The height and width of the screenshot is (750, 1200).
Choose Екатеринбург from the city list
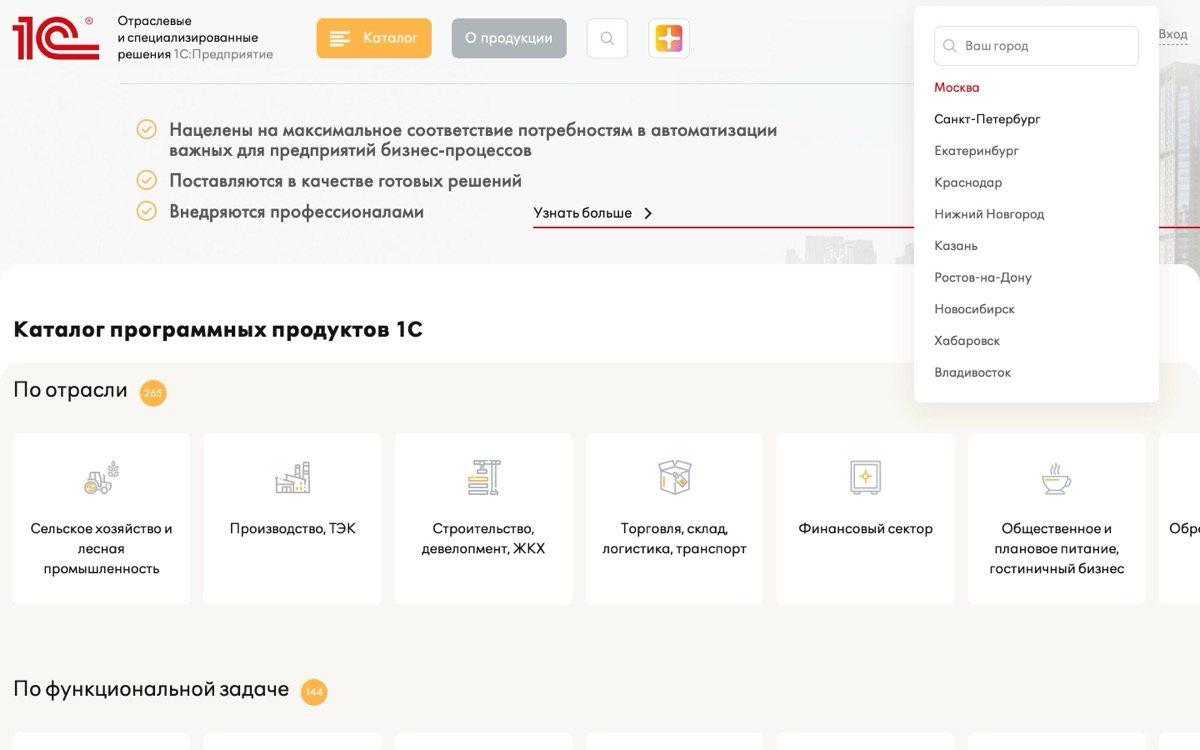(976, 151)
